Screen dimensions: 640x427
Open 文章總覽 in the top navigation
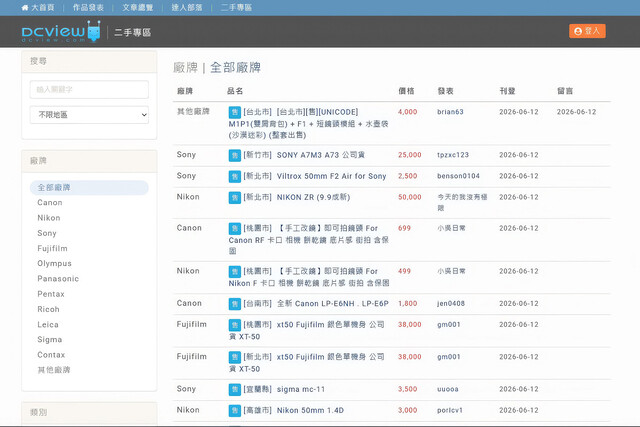(138, 8)
